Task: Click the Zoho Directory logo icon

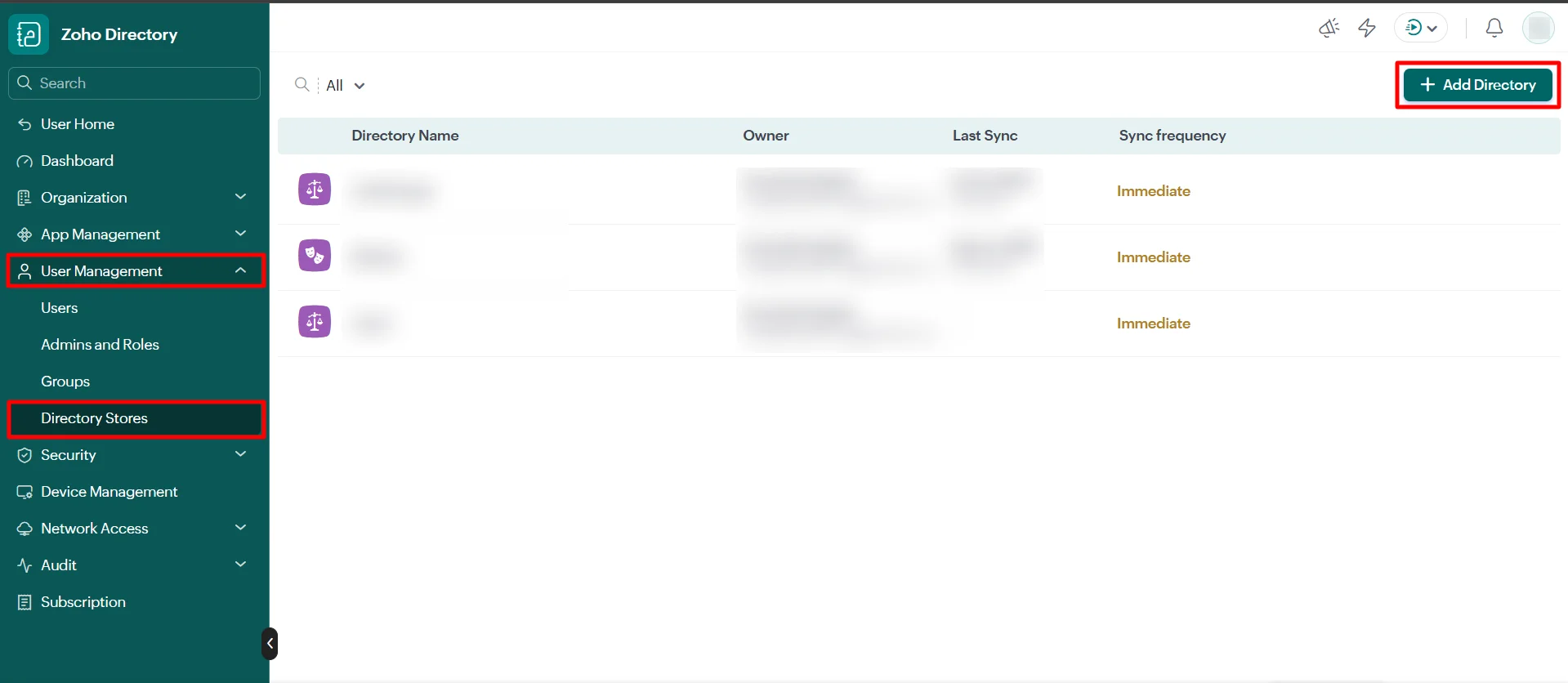Action: coord(29,34)
